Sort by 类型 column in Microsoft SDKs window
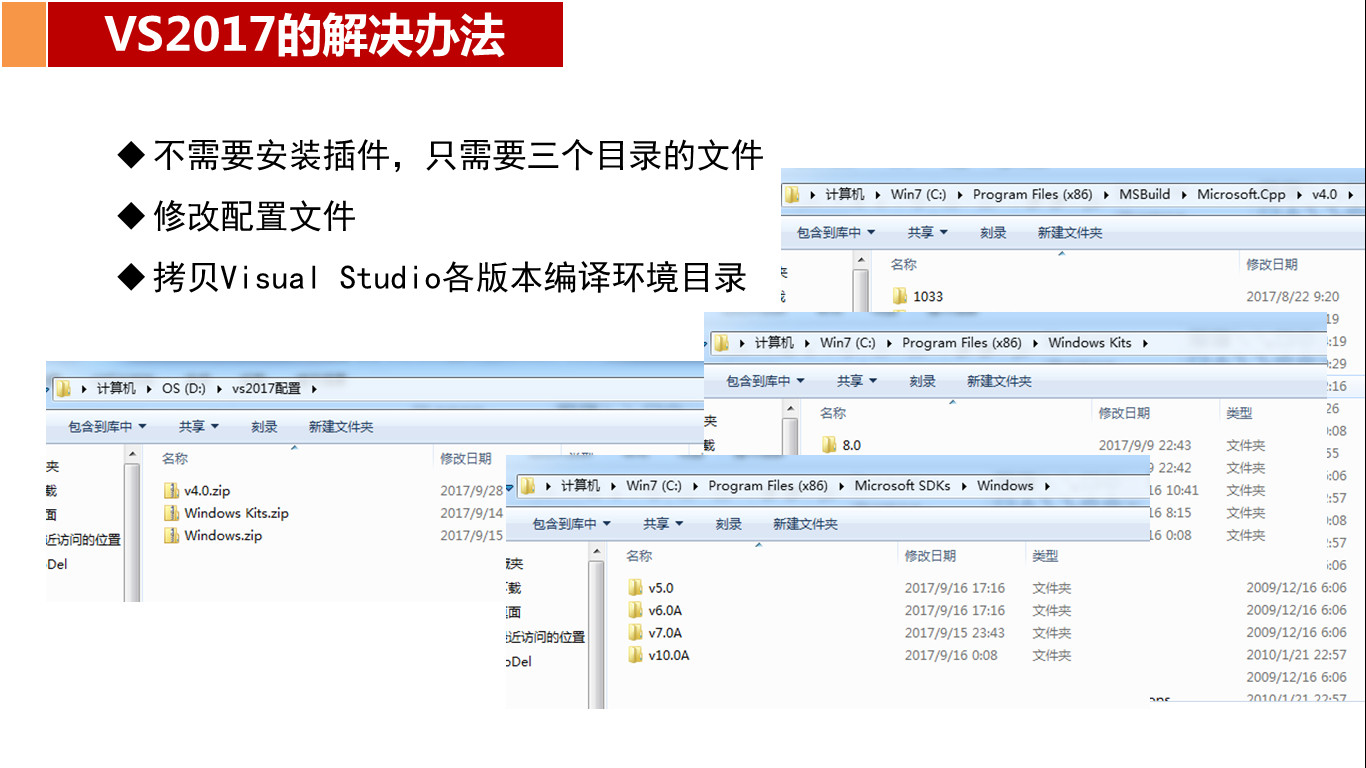This screenshot has width=1366, height=768. 1045,555
